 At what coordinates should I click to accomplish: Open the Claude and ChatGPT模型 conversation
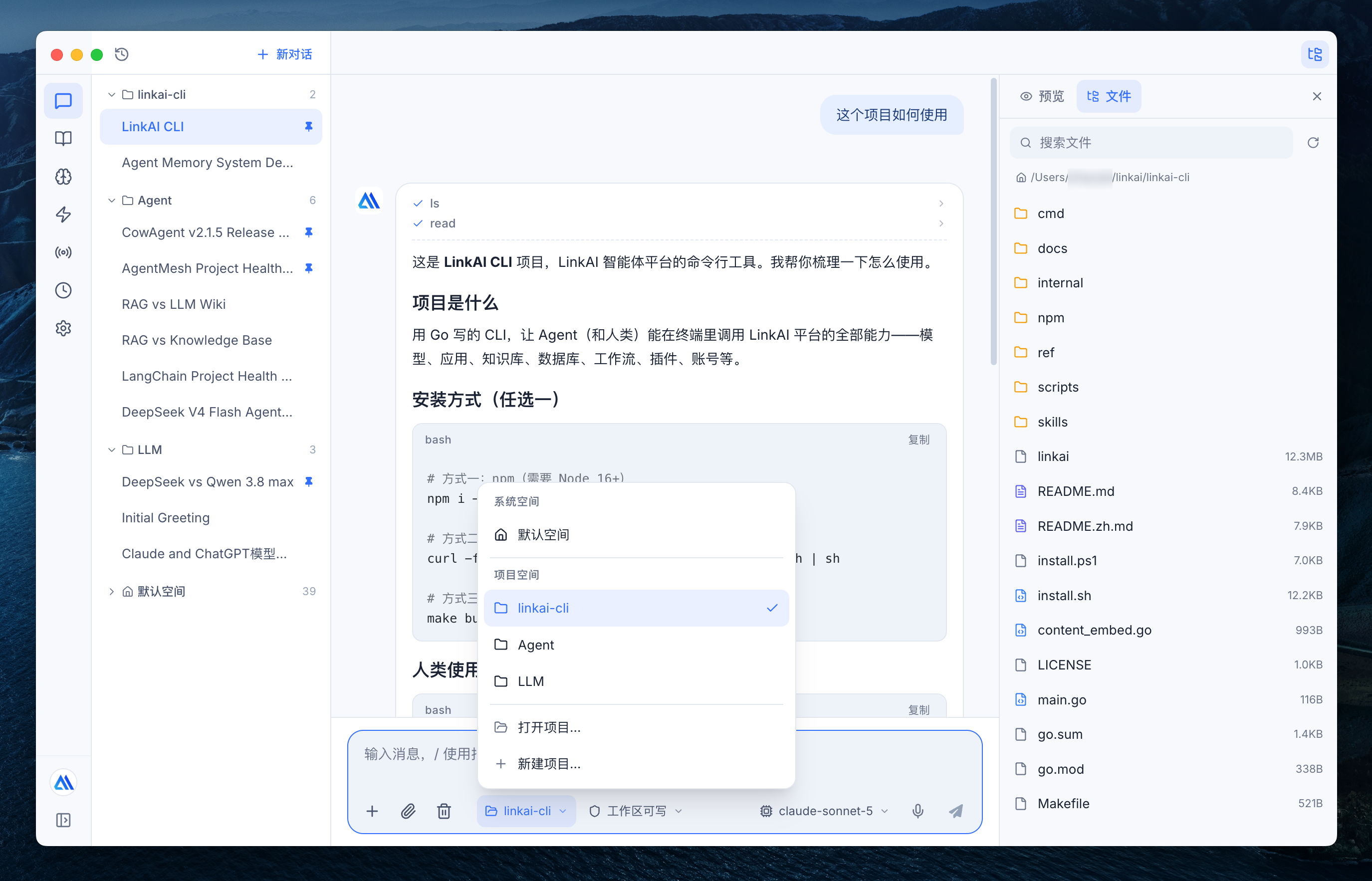click(211, 554)
